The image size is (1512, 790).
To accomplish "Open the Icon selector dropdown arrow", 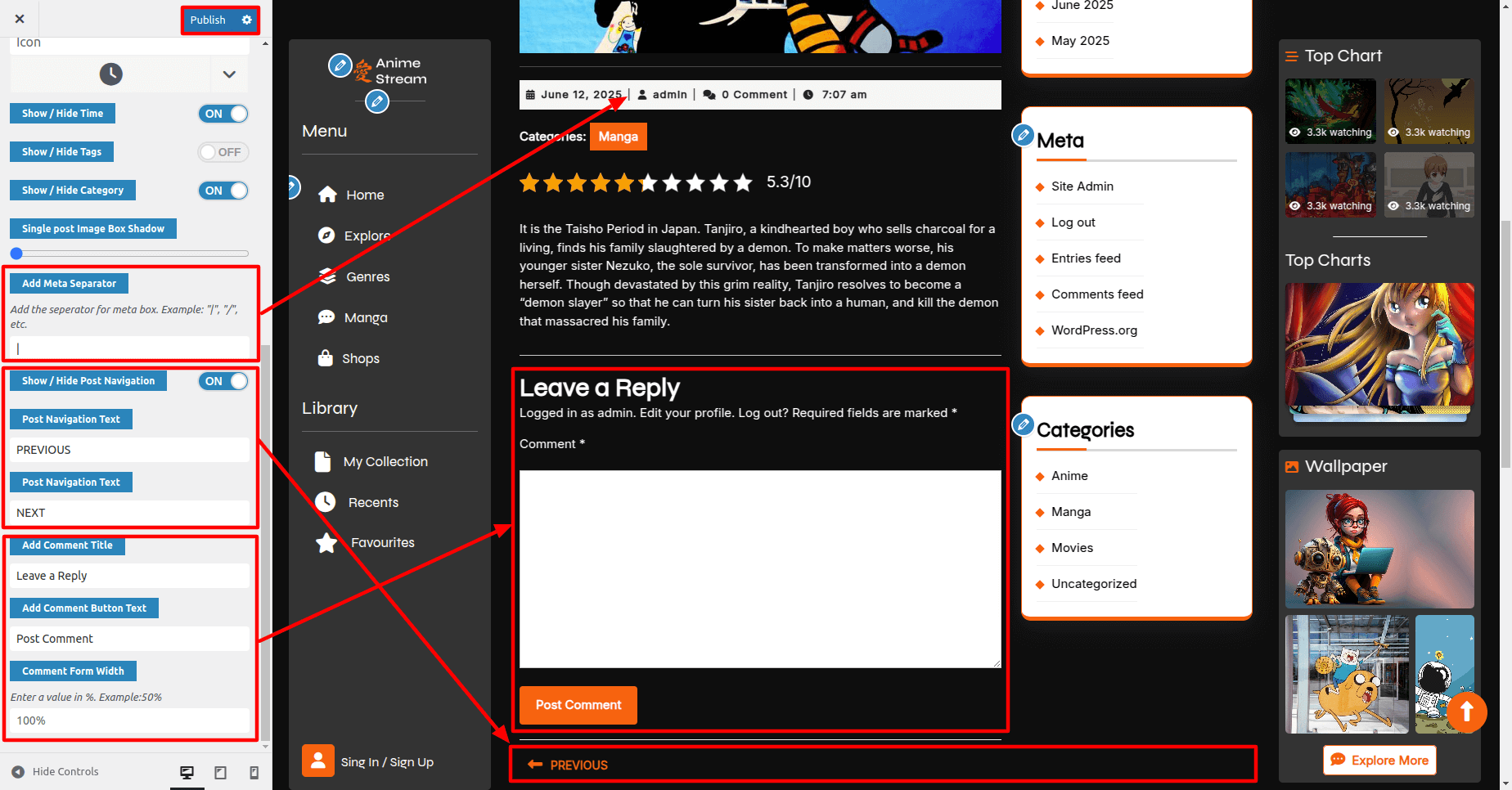I will click(x=229, y=74).
